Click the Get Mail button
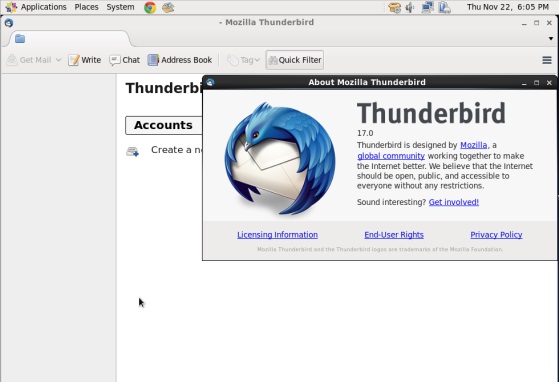 (29, 60)
